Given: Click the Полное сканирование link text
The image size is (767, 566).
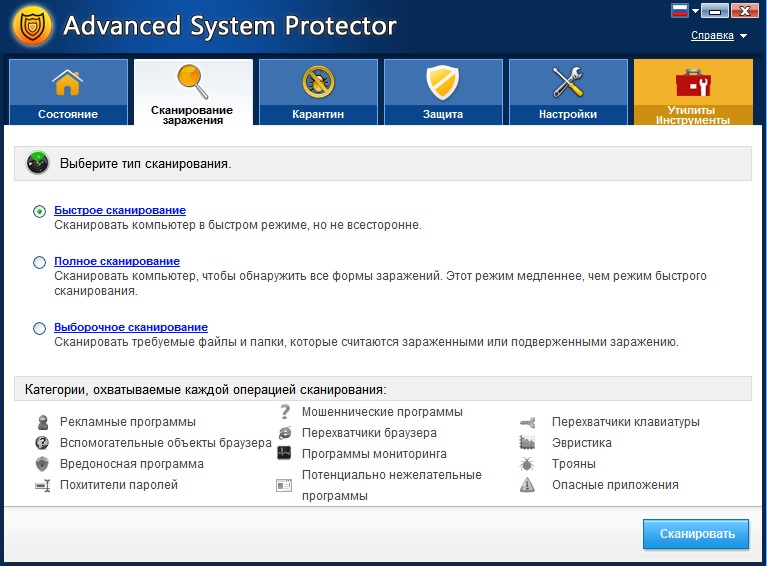Looking at the screenshot, I should coord(117,261).
